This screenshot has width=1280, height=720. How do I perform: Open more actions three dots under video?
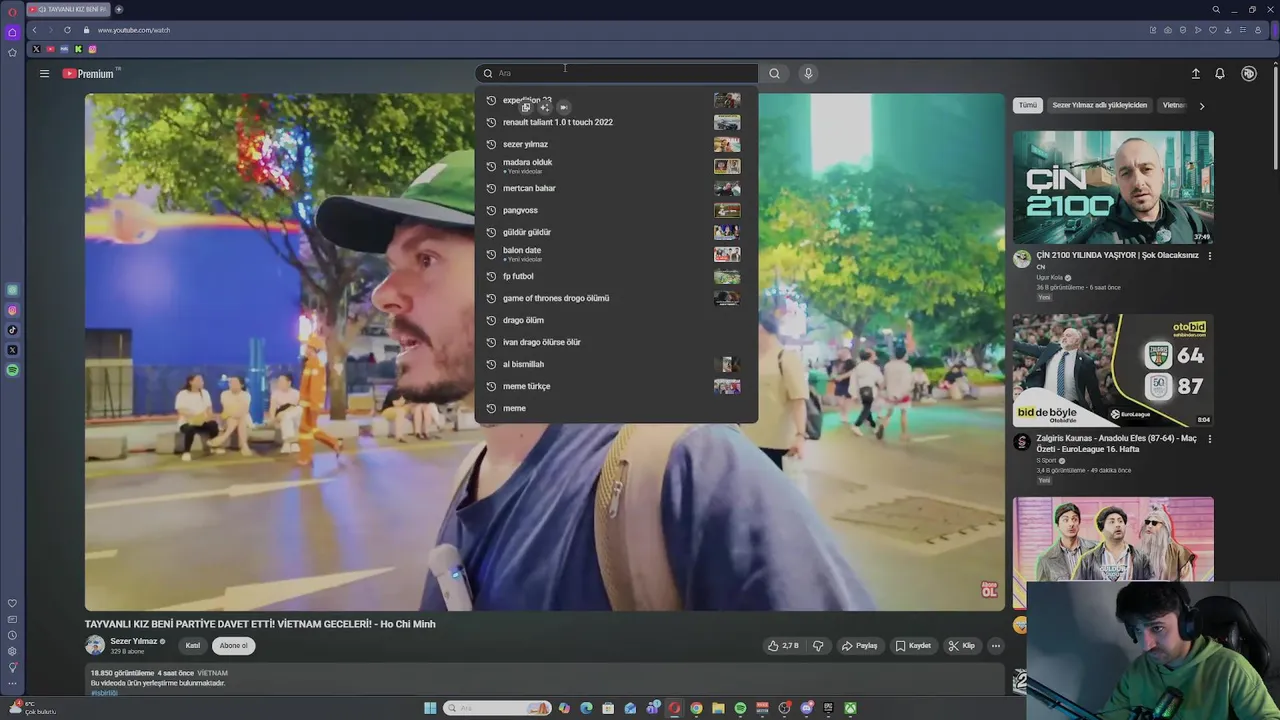(995, 646)
